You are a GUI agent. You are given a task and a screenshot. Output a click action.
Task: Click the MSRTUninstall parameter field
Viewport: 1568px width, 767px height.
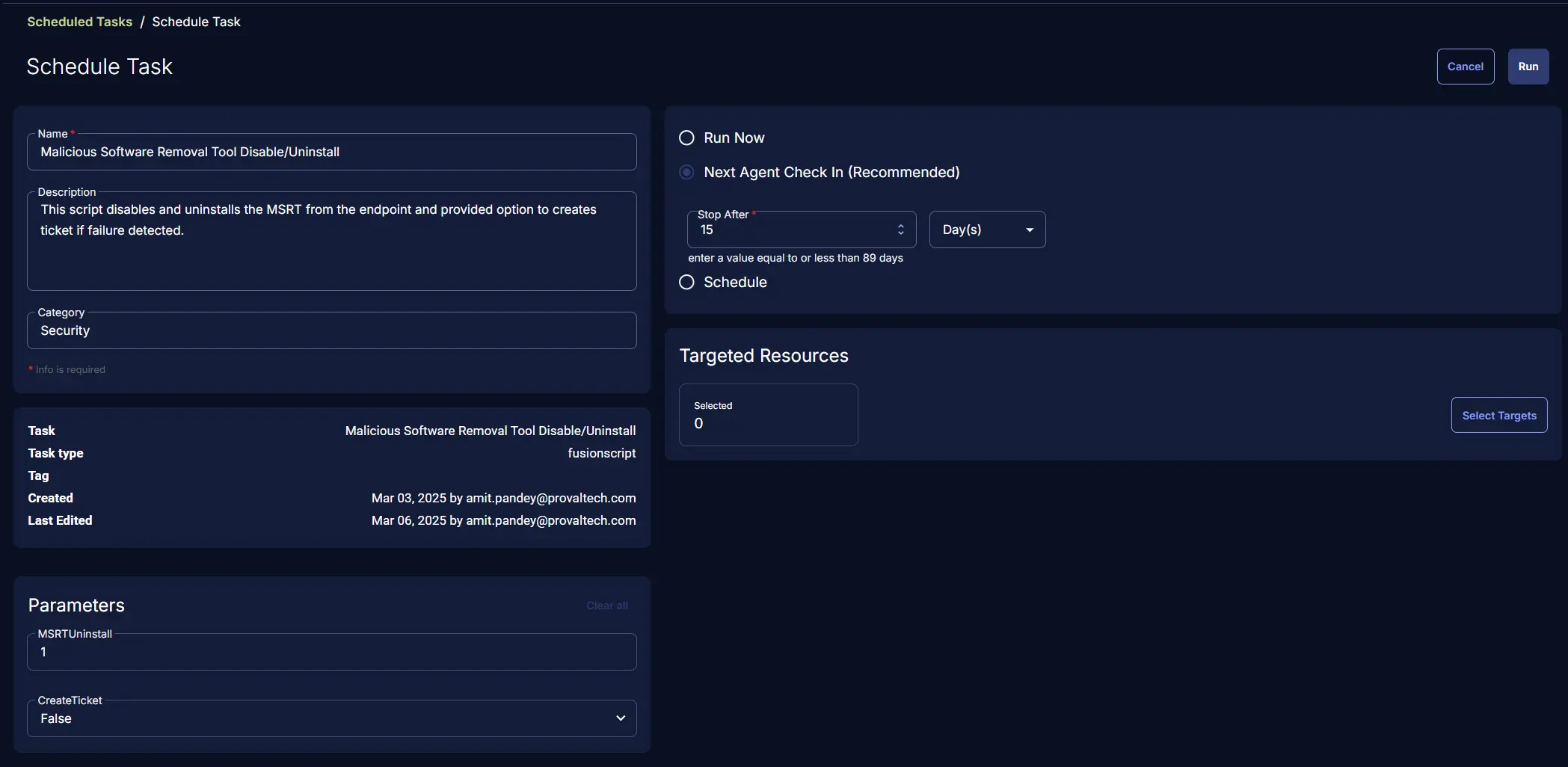click(332, 652)
